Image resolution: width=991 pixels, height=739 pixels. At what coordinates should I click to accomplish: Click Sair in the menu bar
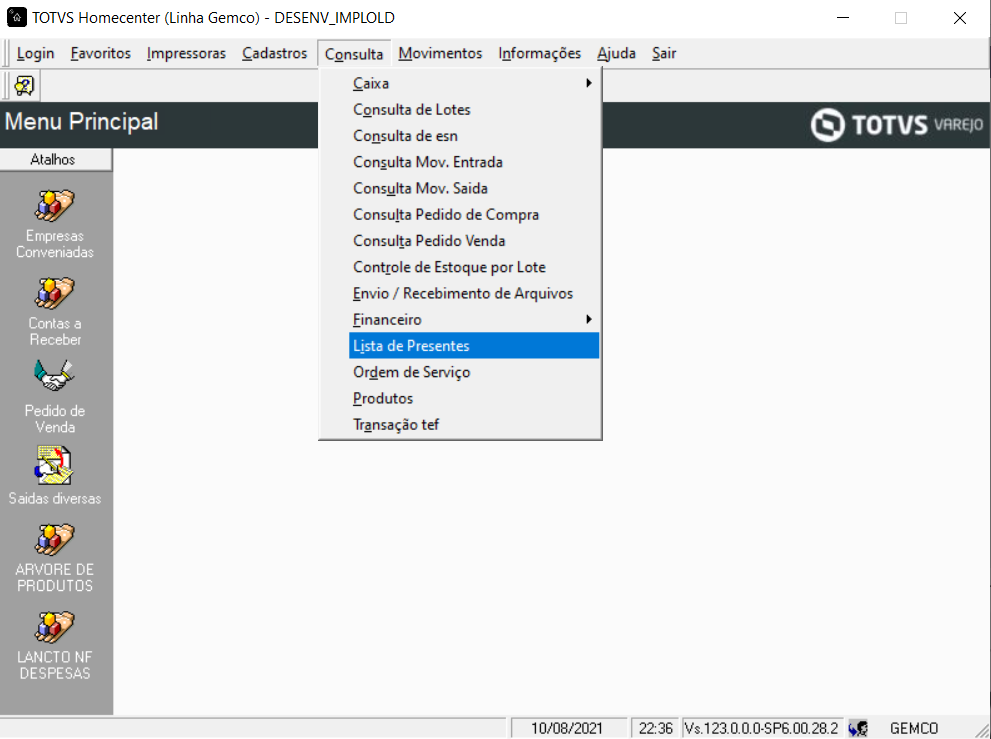coord(664,54)
